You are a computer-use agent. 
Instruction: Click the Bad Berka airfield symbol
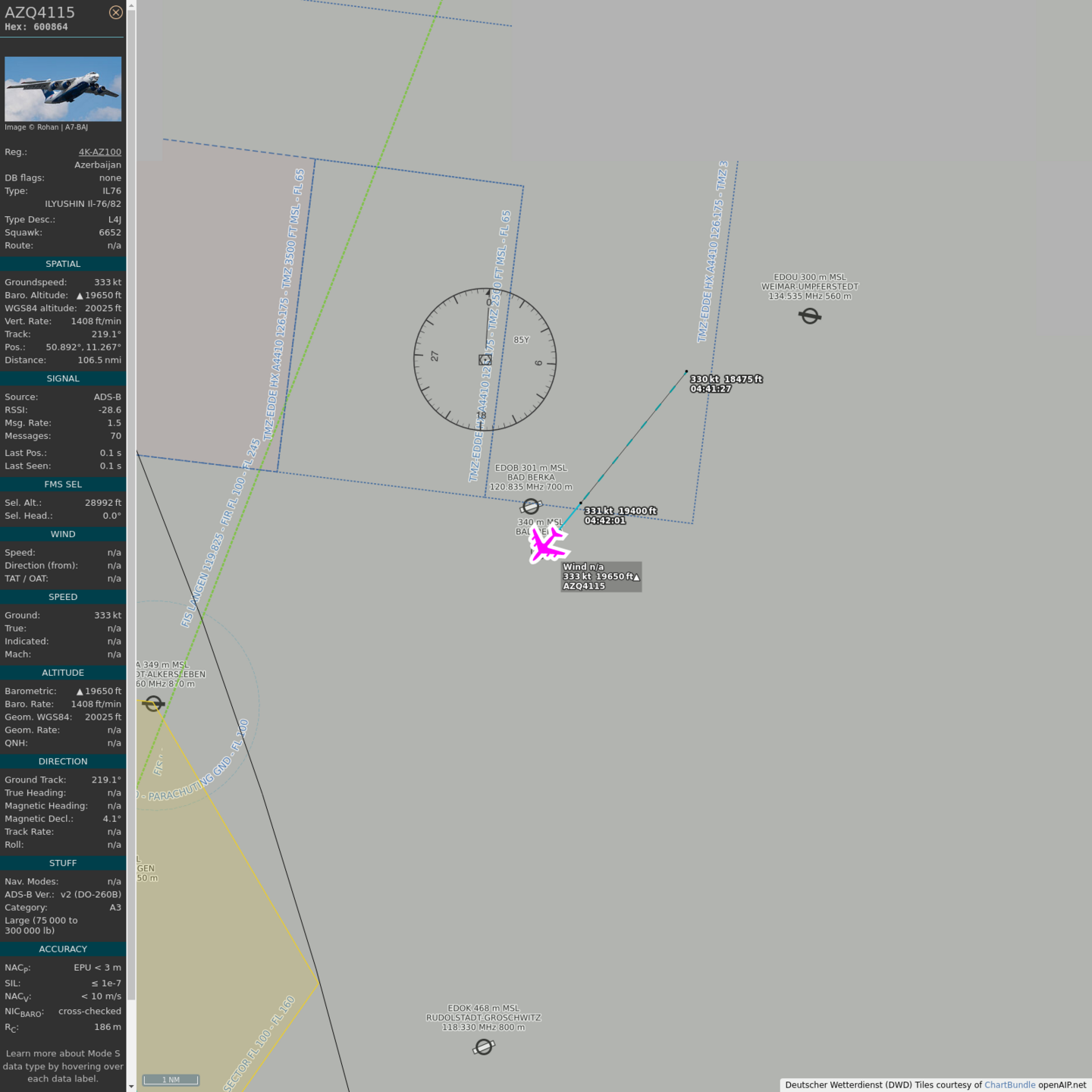[x=531, y=506]
